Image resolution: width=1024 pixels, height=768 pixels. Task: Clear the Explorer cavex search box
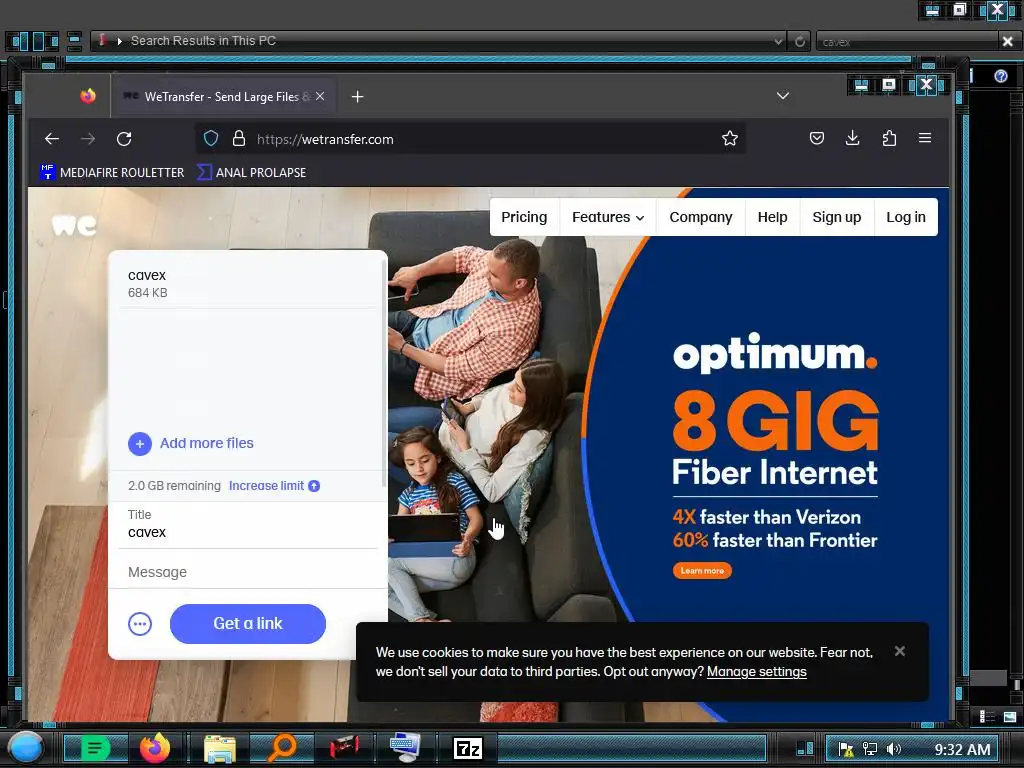pos(1008,41)
